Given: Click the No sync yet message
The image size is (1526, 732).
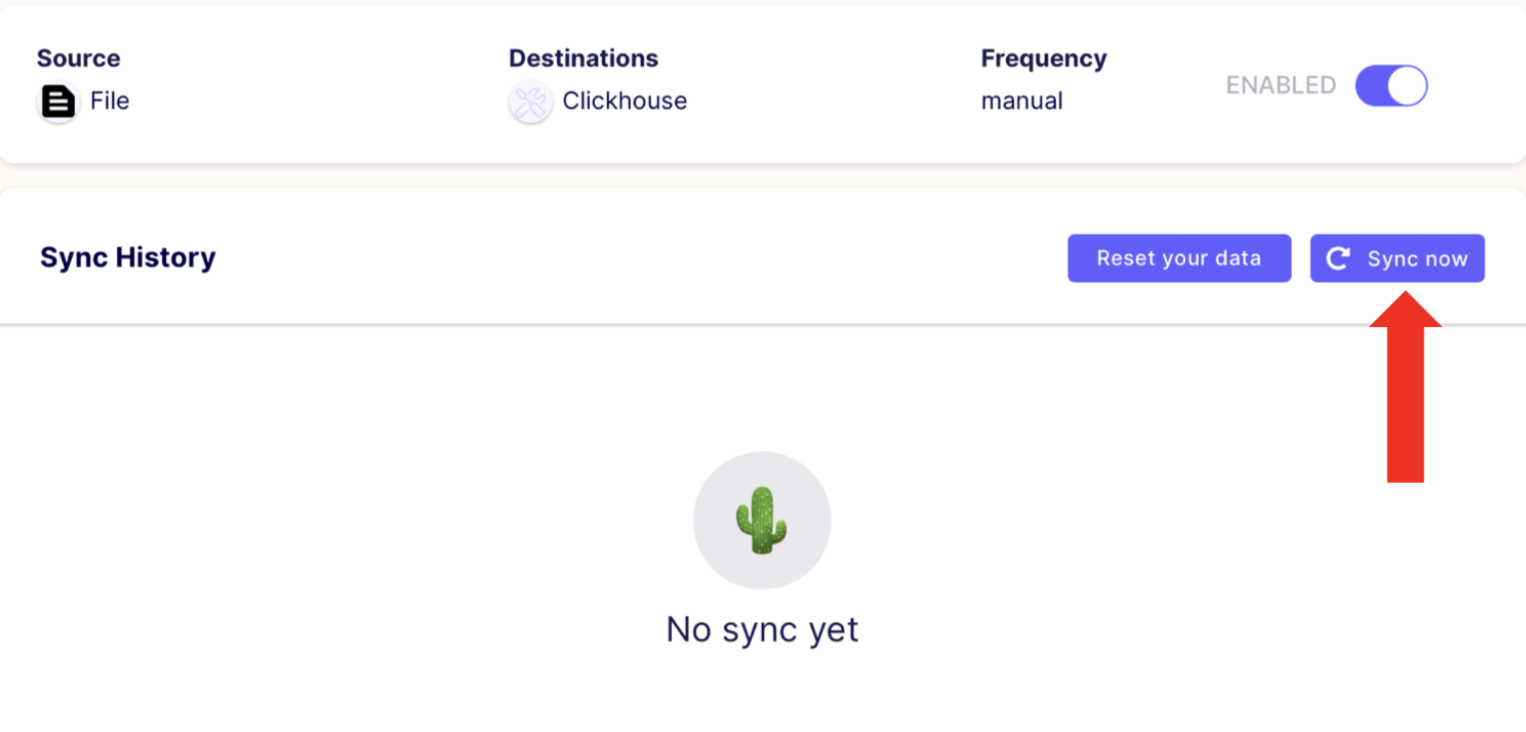Looking at the screenshot, I should [x=762, y=630].
